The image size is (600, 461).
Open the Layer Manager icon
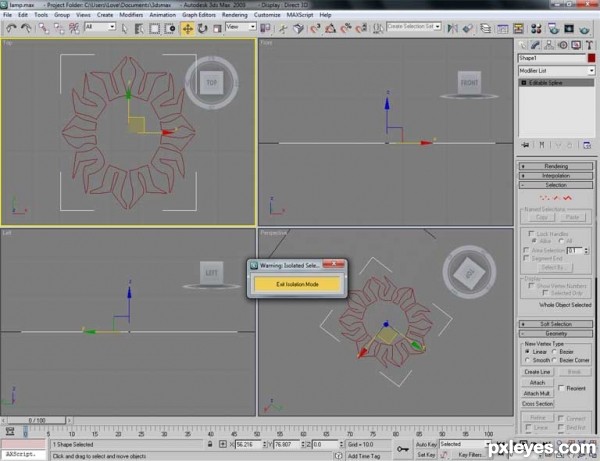[486, 28]
